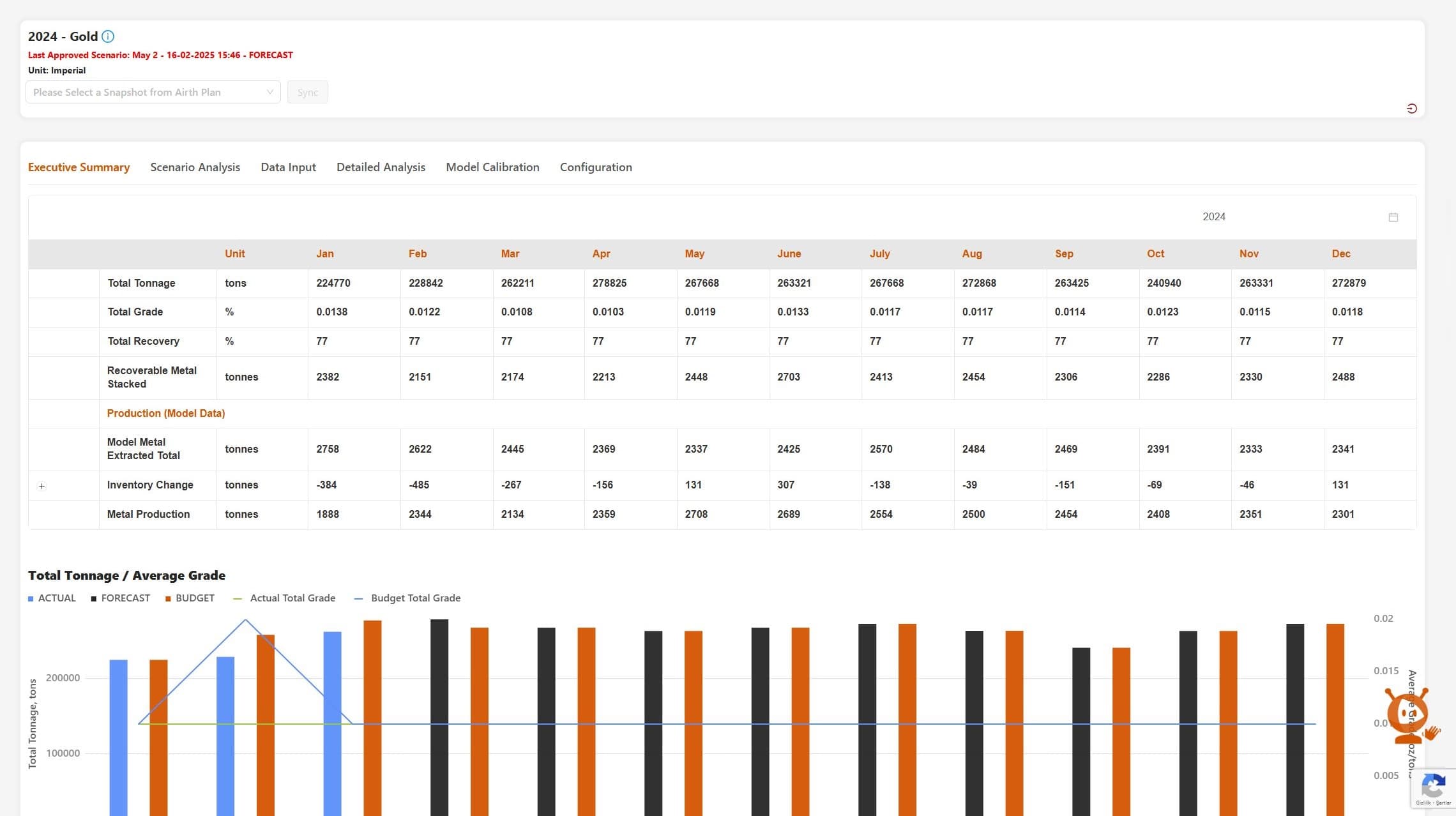Click the 2024 year picker field
Viewport: 1456px width, 816px height.
point(1300,217)
